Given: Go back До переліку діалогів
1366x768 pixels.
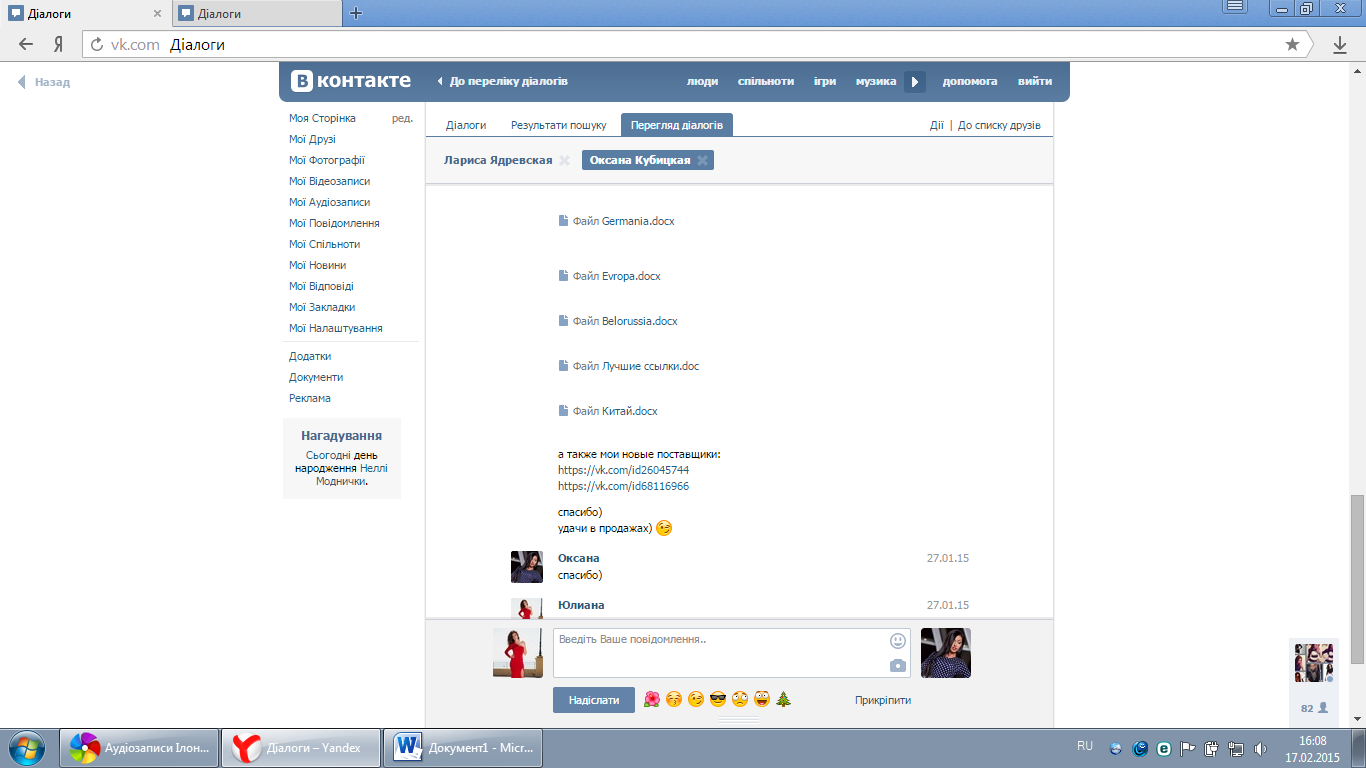Looking at the screenshot, I should pyautogui.click(x=503, y=81).
